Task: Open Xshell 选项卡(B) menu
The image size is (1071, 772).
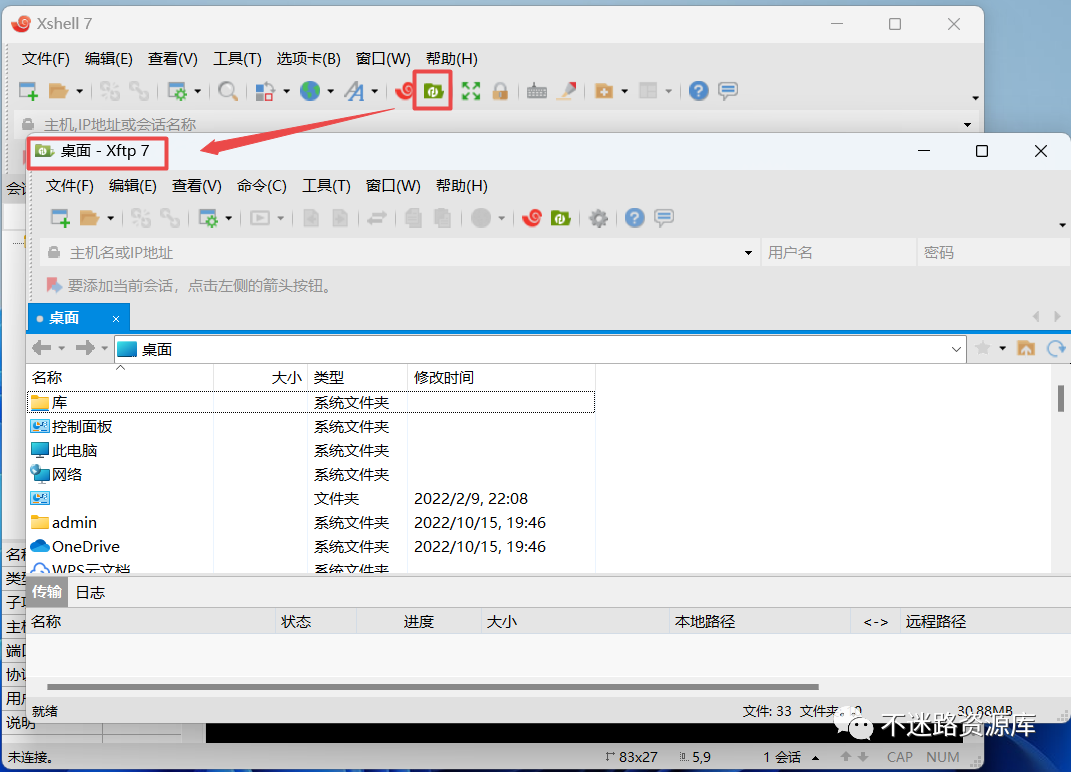Action: [x=308, y=59]
